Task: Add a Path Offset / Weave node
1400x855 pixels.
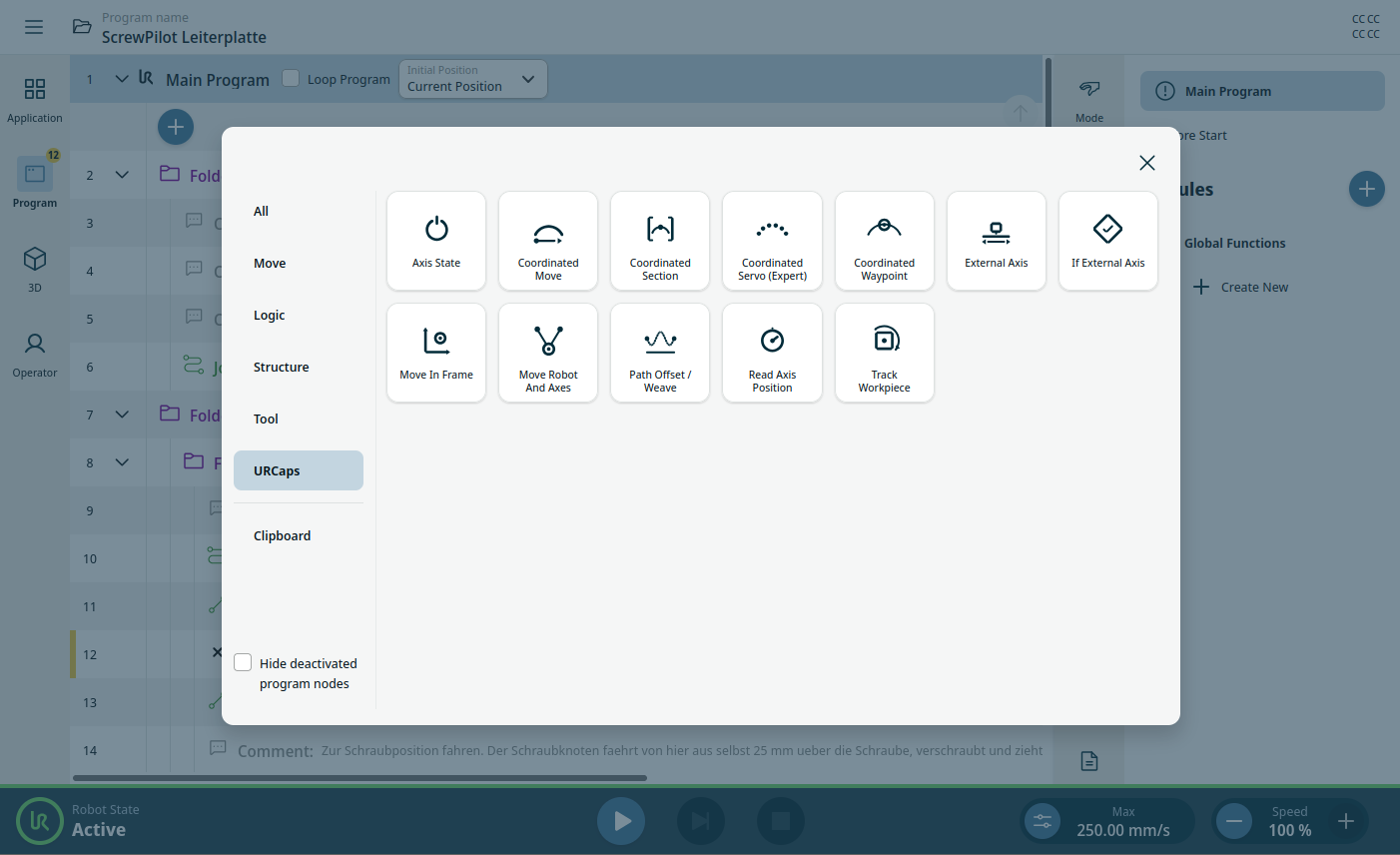Action: pos(660,353)
